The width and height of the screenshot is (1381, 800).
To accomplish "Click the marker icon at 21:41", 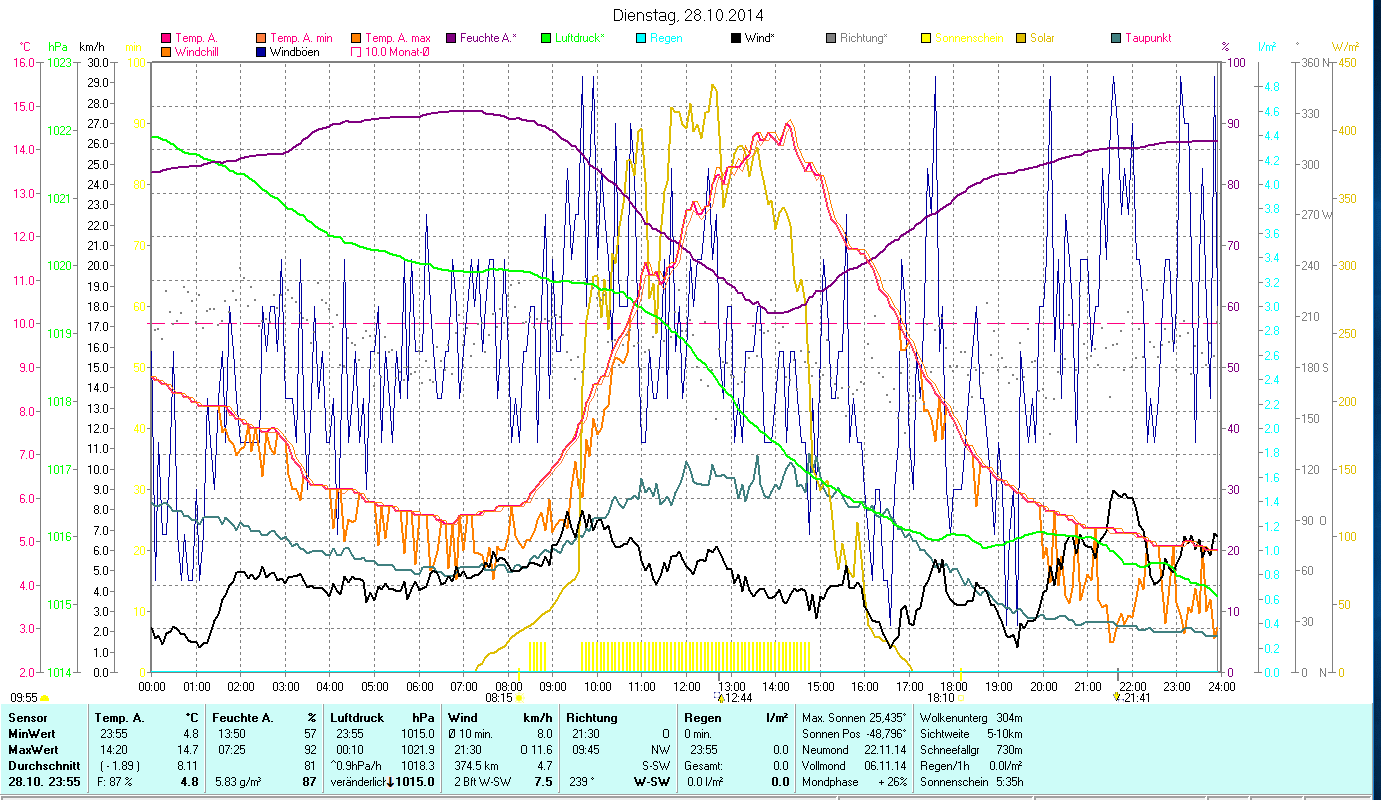I will [x=1116, y=697].
